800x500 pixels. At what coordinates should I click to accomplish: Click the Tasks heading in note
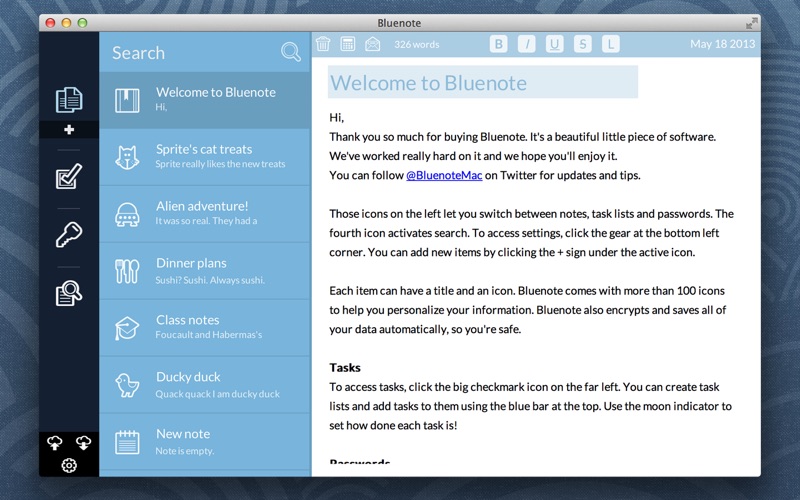tap(345, 367)
